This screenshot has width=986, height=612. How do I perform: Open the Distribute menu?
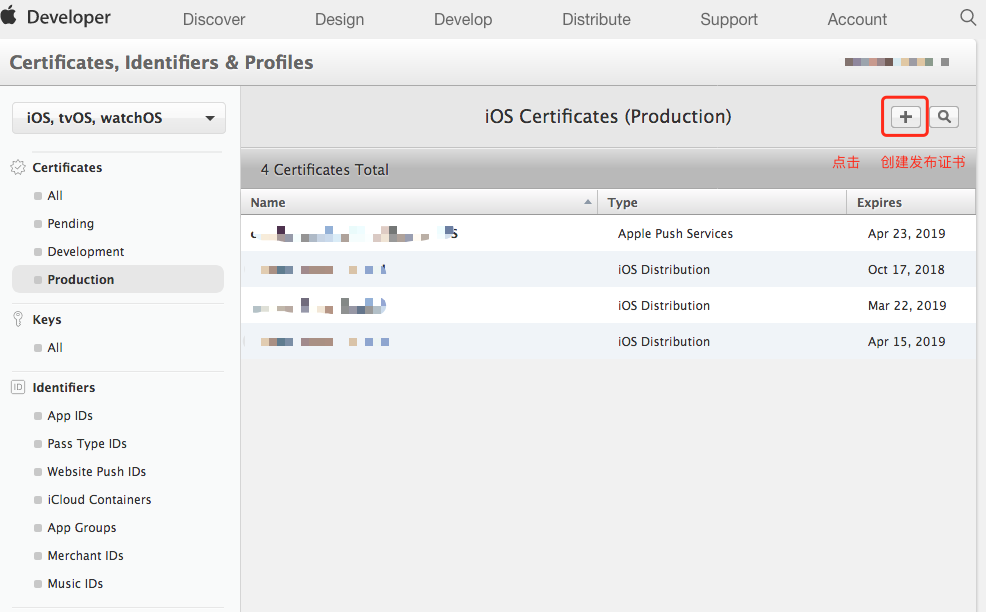596,19
